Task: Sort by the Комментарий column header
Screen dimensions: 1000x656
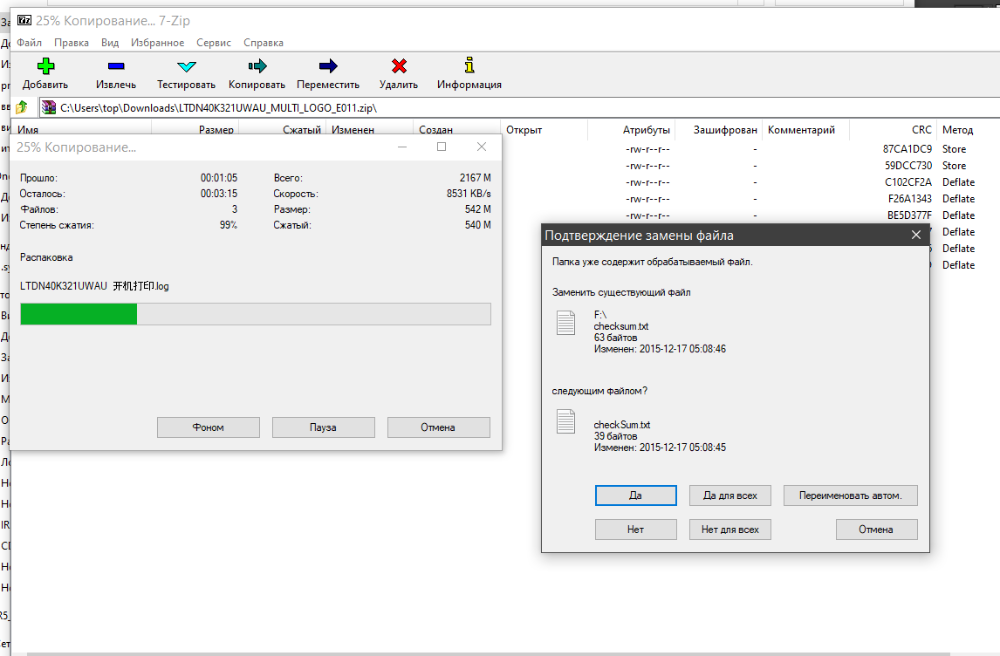Action: pyautogui.click(x=801, y=130)
